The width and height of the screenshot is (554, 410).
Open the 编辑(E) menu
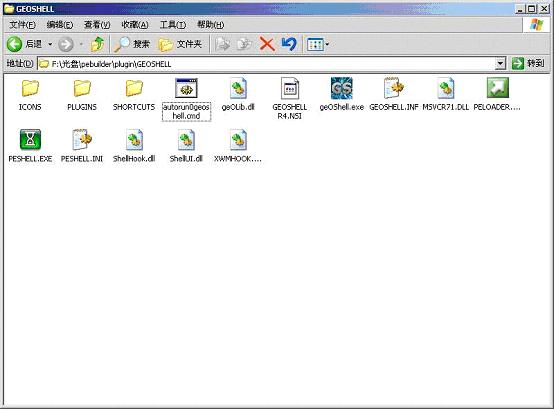pyautogui.click(x=60, y=25)
